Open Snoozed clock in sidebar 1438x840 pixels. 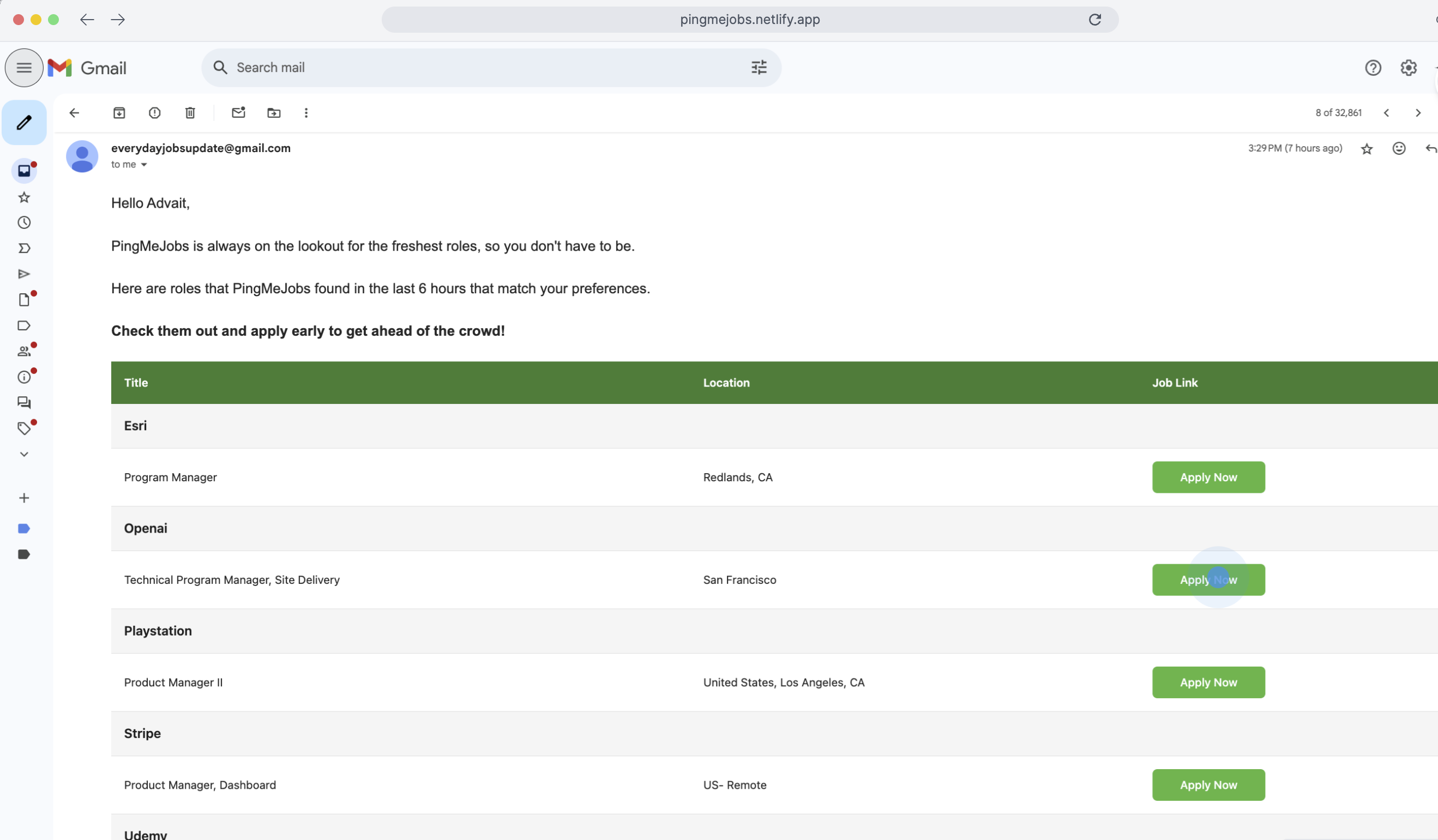[24, 222]
